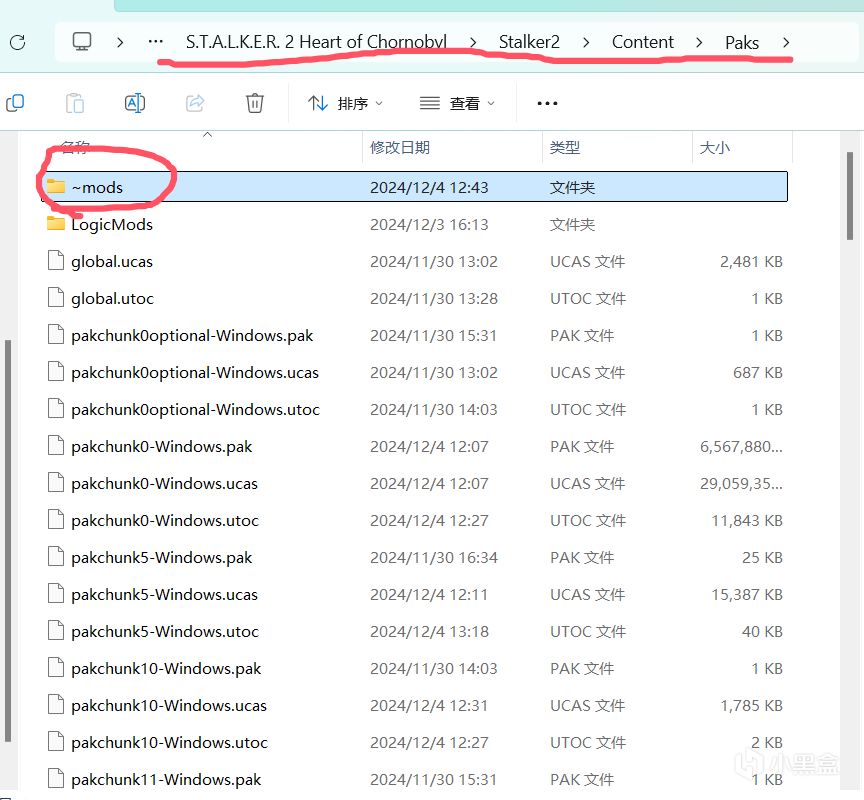The height and width of the screenshot is (800, 864).
Task: Select pakchunk0-Windows.pak file
Action: pyautogui.click(x=414, y=446)
